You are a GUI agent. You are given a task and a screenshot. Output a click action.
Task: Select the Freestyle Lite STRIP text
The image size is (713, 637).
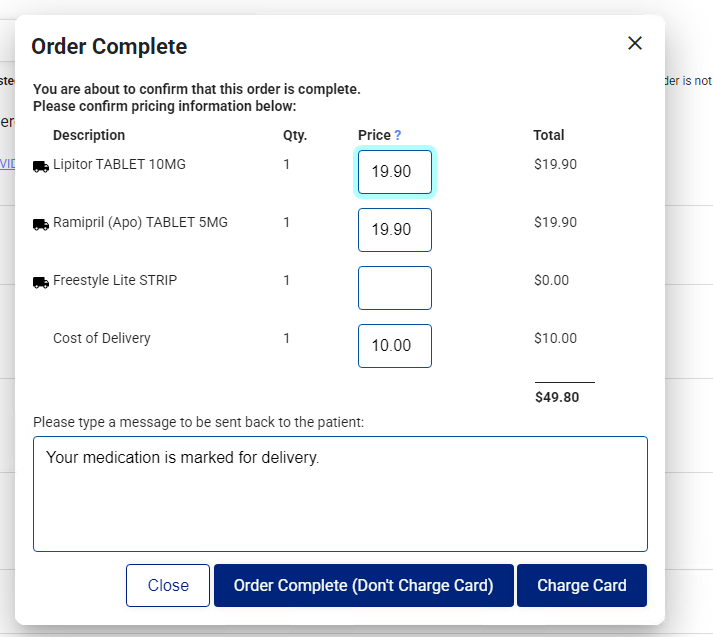[115, 280]
